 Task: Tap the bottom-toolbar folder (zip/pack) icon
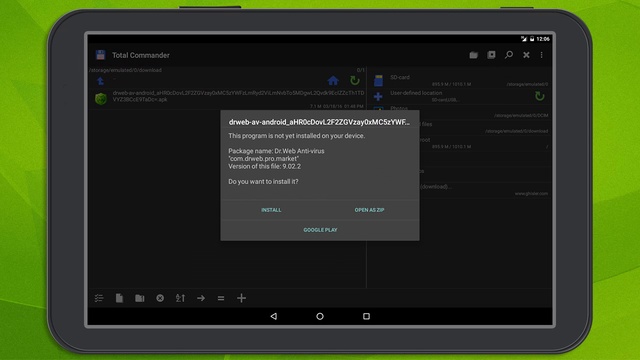[140, 298]
